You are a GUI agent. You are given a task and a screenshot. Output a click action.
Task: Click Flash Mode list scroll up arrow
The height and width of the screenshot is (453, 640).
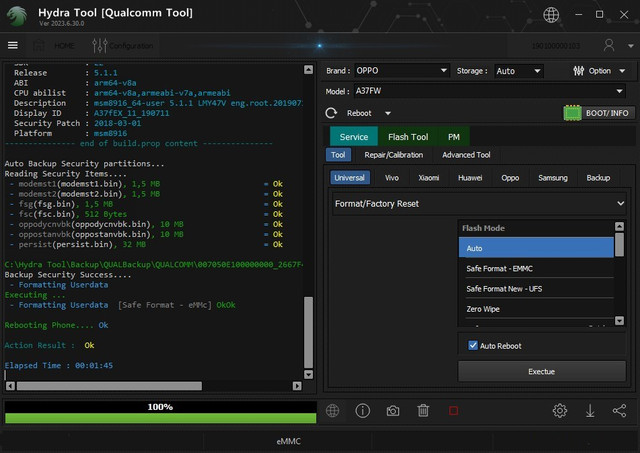(x=619, y=226)
